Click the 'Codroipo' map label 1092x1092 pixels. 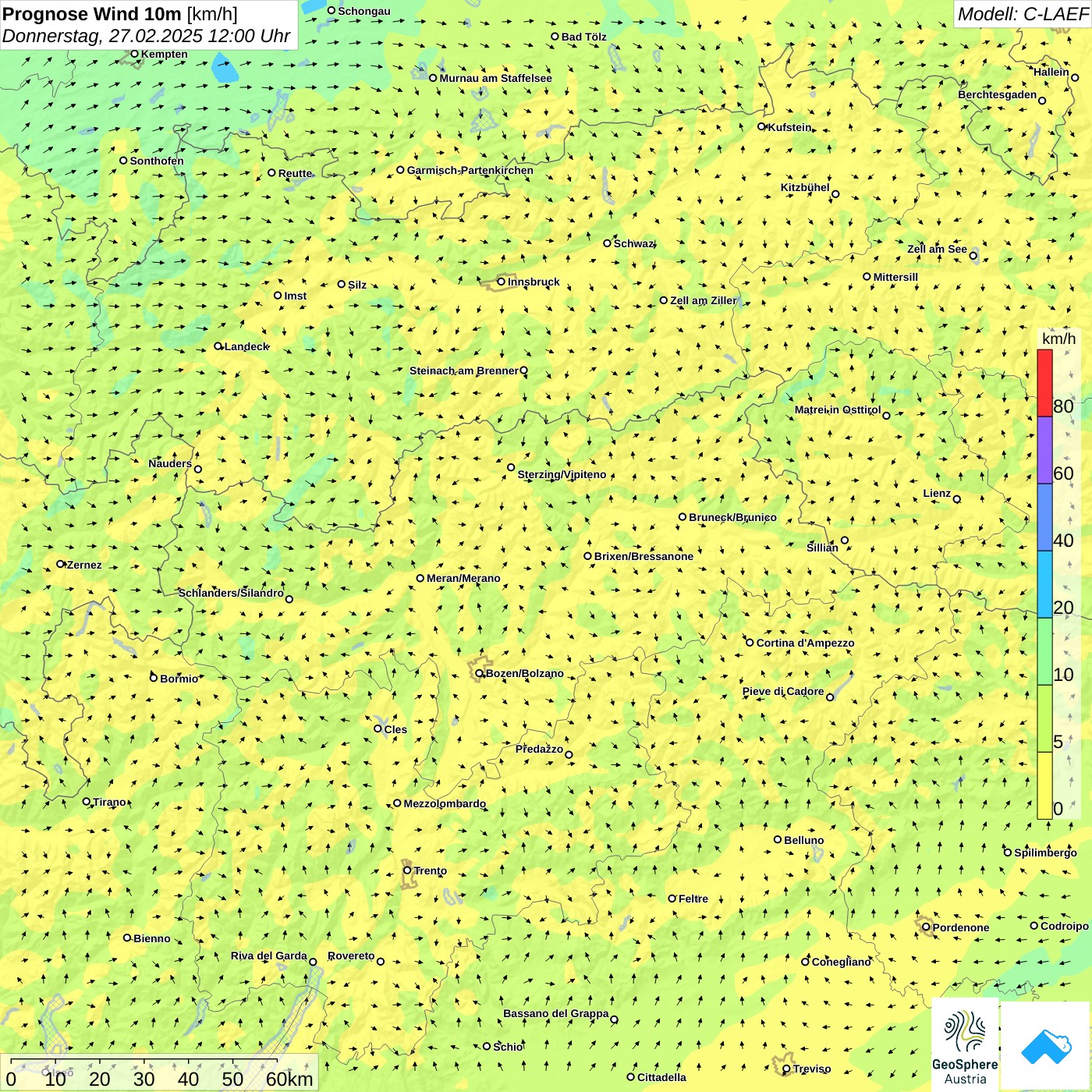pyautogui.click(x=1065, y=926)
